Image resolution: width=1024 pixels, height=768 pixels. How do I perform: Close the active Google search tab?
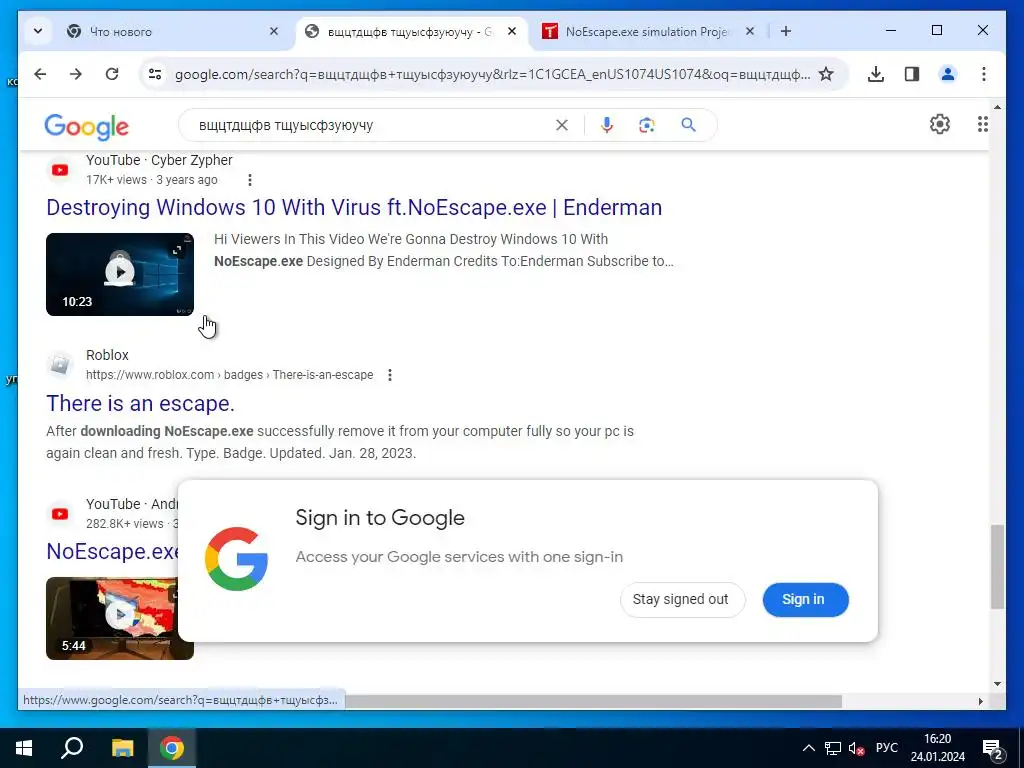(x=512, y=31)
